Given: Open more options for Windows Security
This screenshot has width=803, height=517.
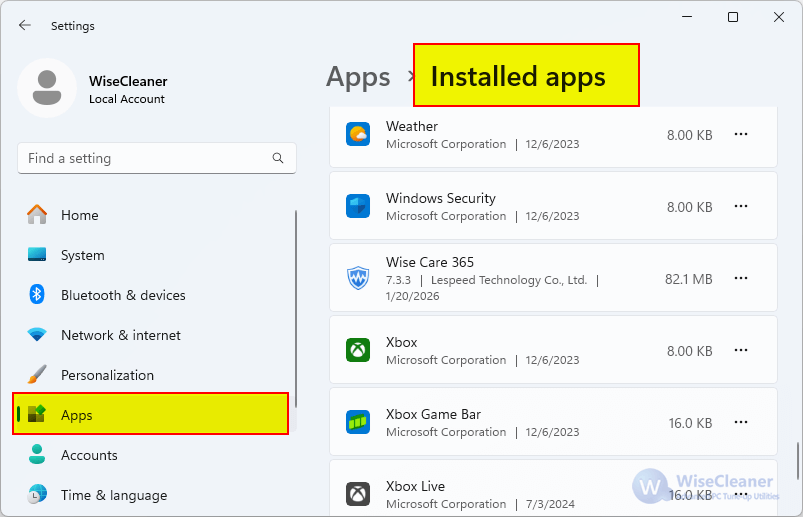Looking at the screenshot, I should point(741,206).
